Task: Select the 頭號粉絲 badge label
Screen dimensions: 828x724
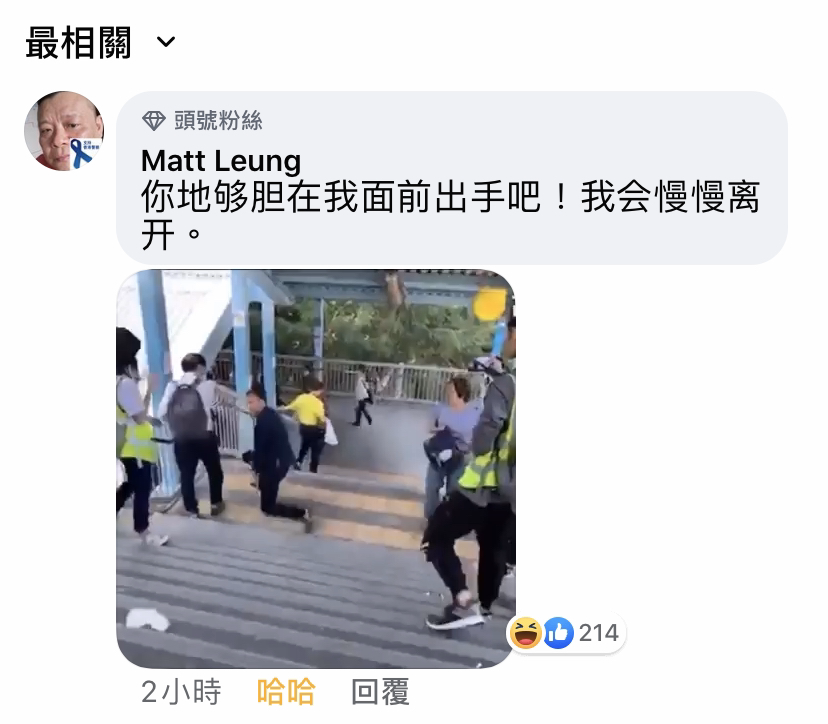Action: (x=218, y=121)
